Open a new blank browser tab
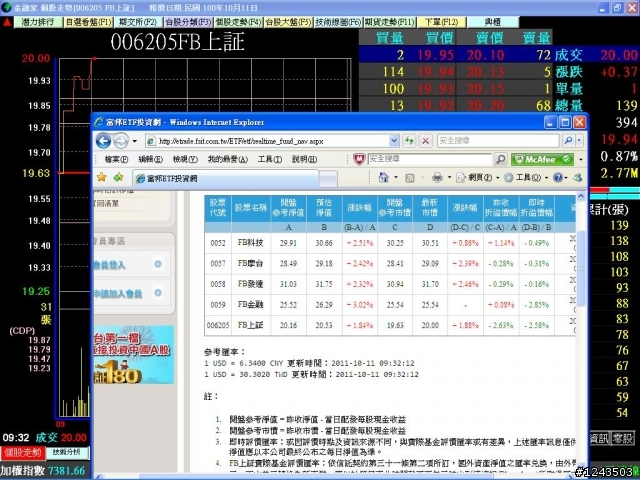The image size is (640, 480). [x=328, y=179]
